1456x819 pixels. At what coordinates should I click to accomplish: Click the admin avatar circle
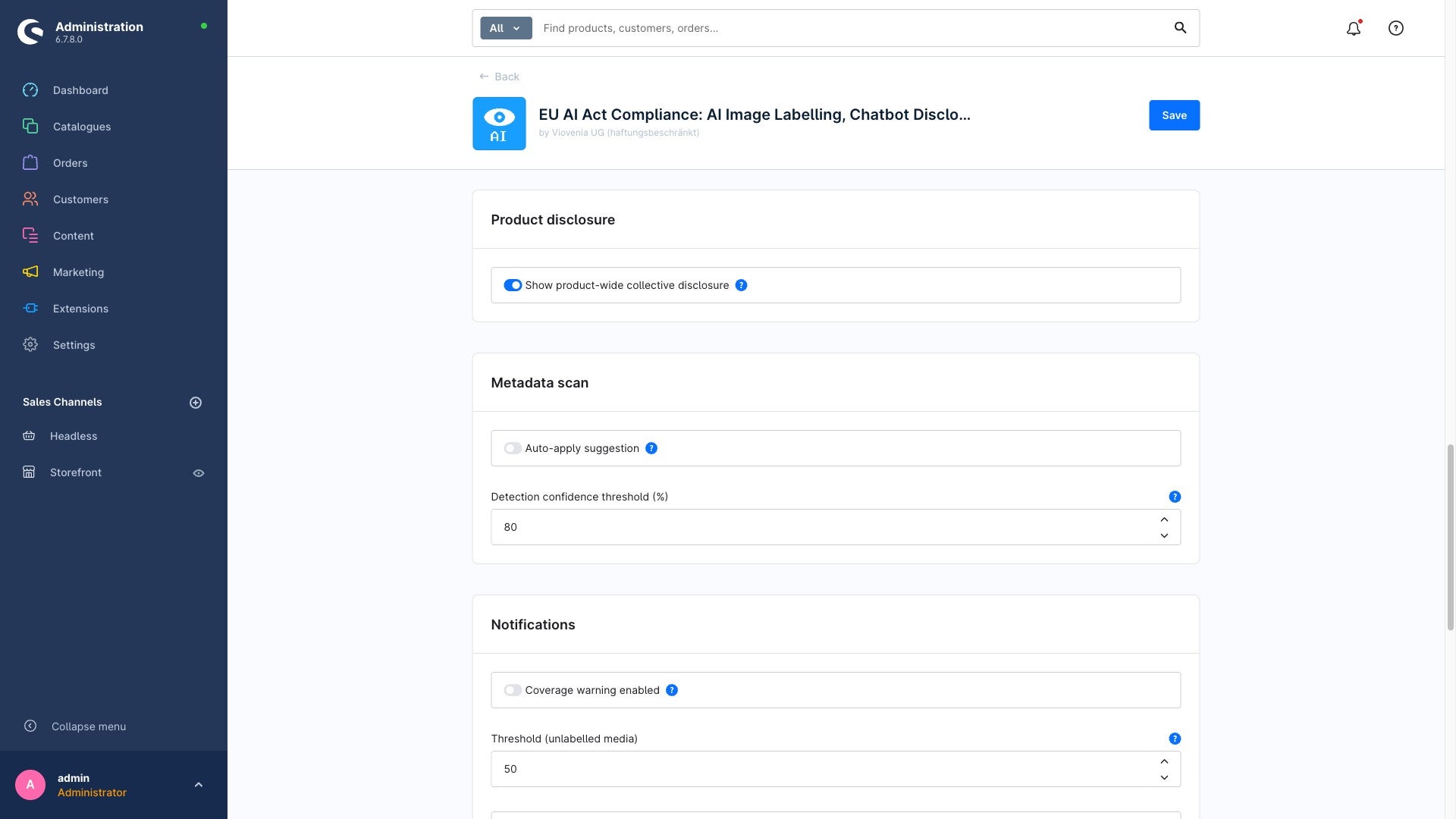click(30, 785)
